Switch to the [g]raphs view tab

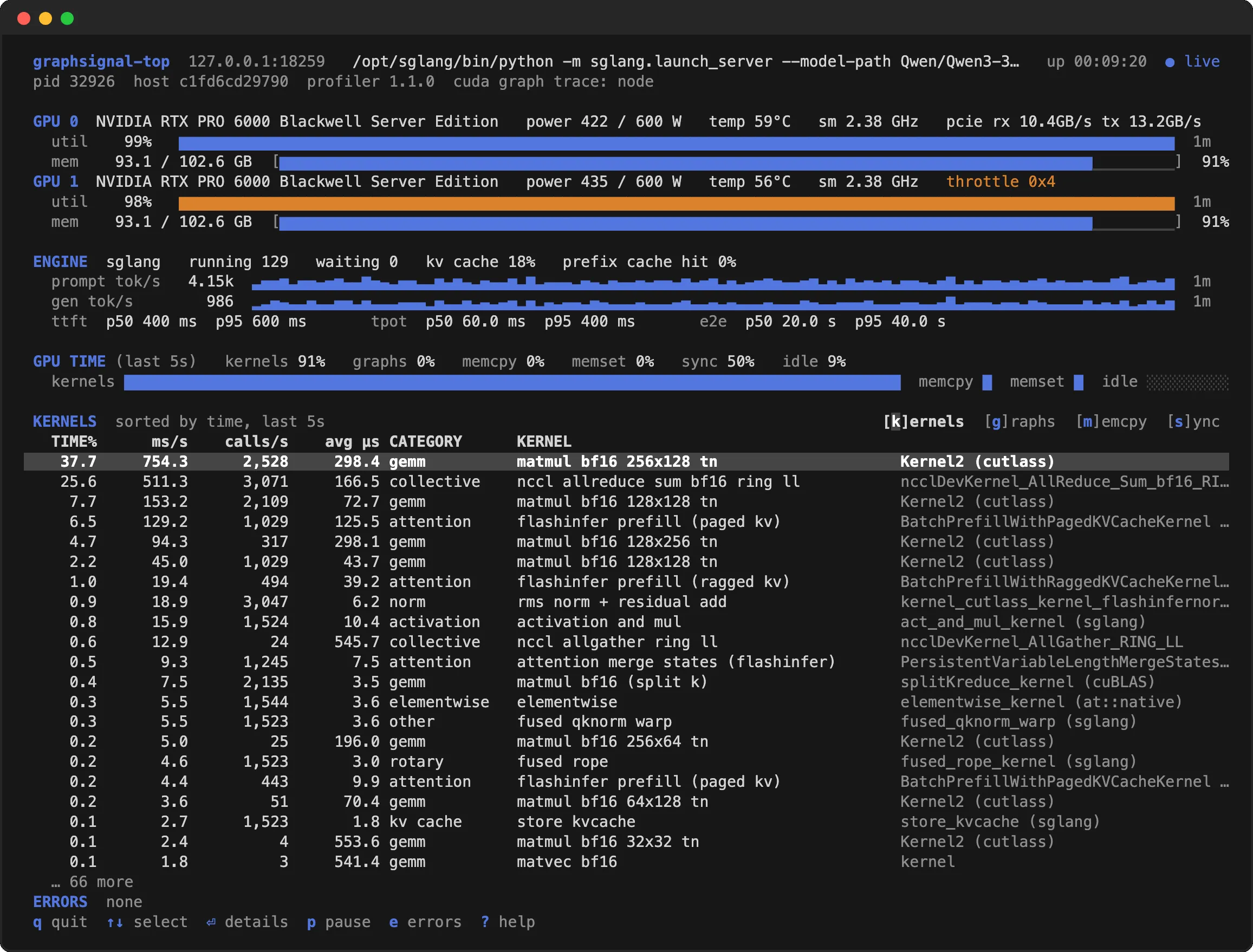1020,422
